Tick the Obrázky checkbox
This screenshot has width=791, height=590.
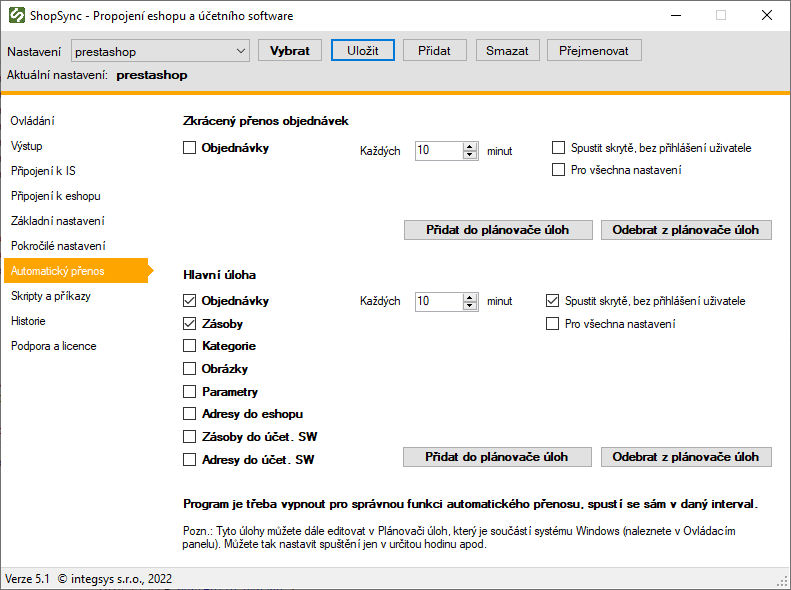(x=190, y=369)
